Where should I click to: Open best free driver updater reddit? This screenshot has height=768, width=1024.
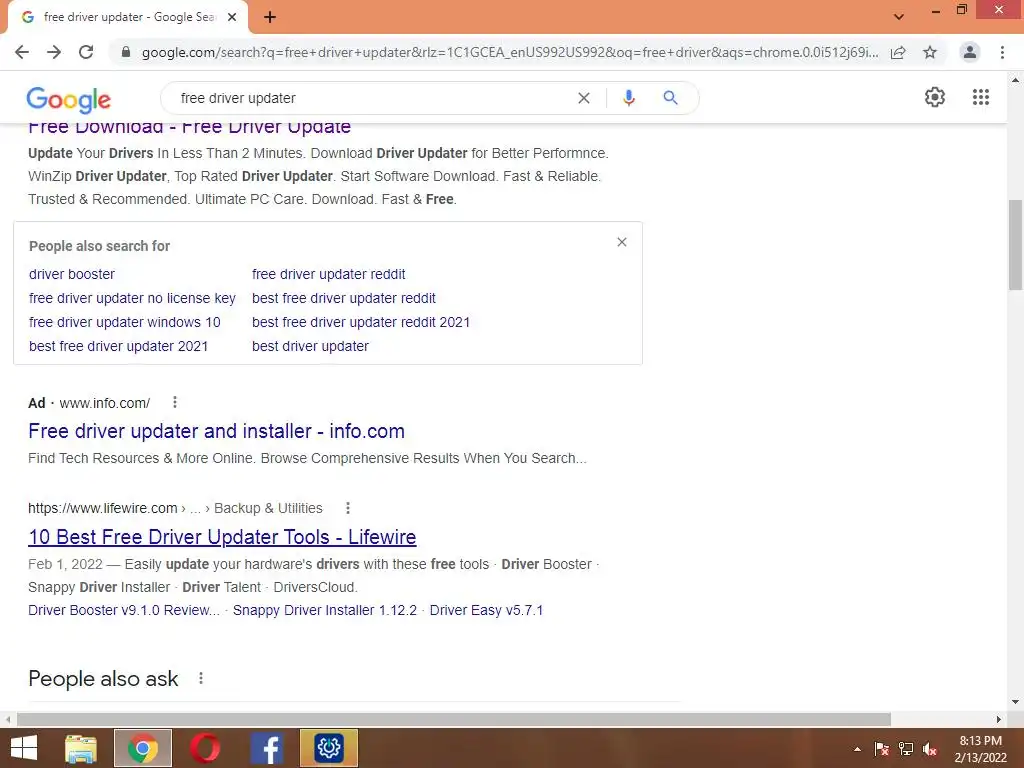point(344,298)
